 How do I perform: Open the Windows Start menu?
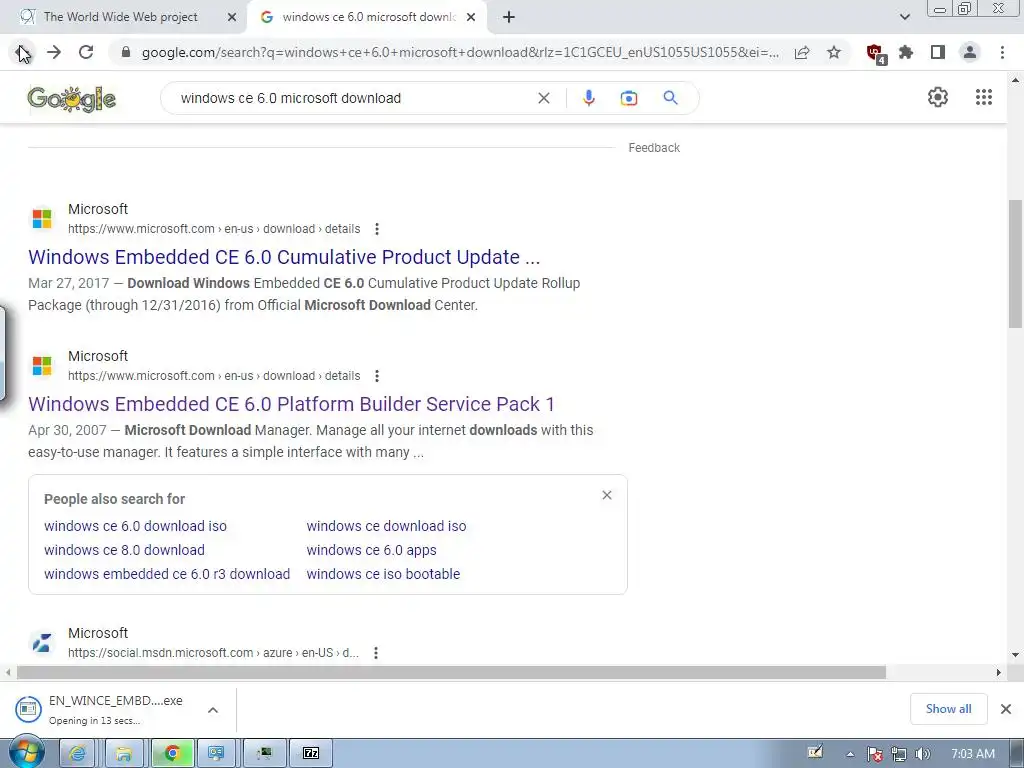[x=26, y=753]
